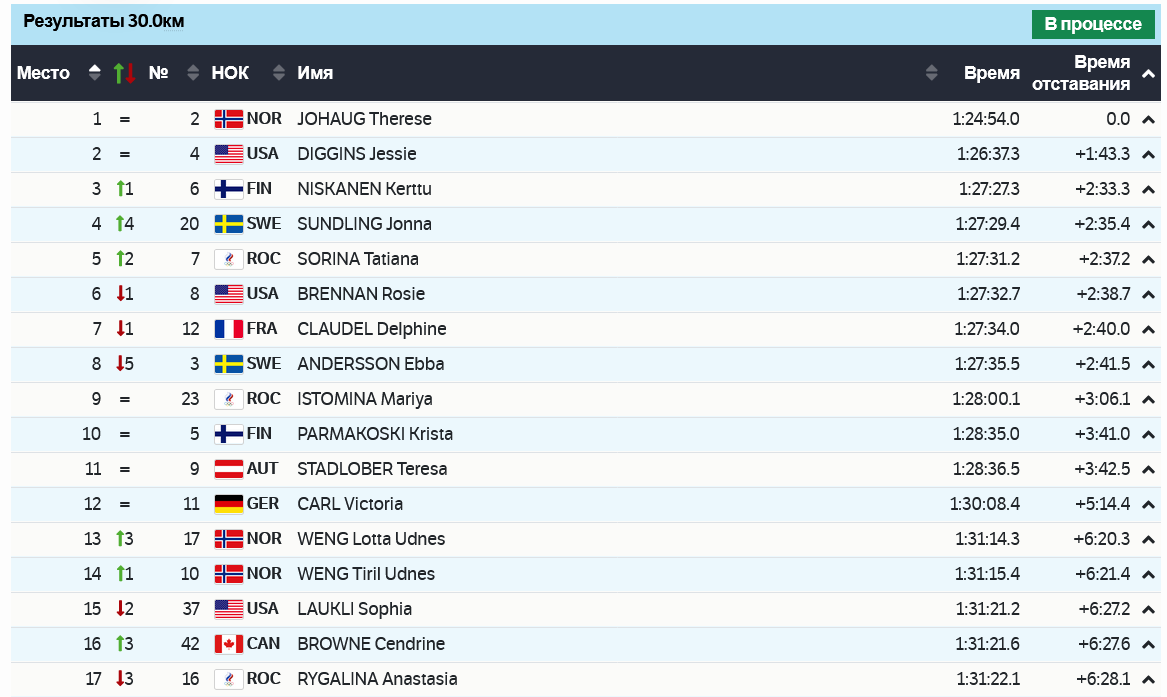The width and height of the screenshot is (1167, 697).
Task: Sort by НОК country column arrows
Action: tap(279, 73)
